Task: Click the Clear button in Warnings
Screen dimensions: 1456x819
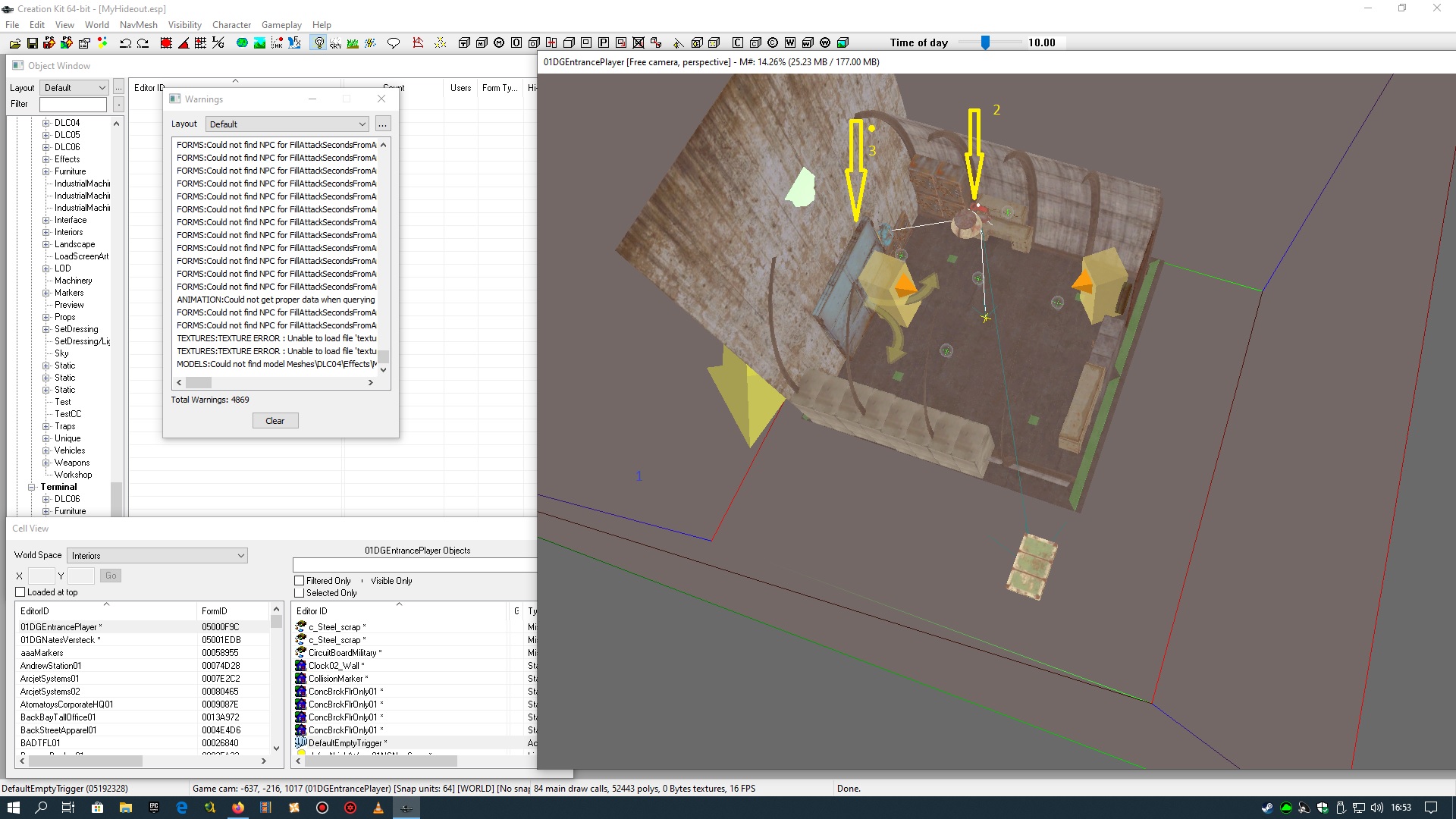Action: [275, 421]
